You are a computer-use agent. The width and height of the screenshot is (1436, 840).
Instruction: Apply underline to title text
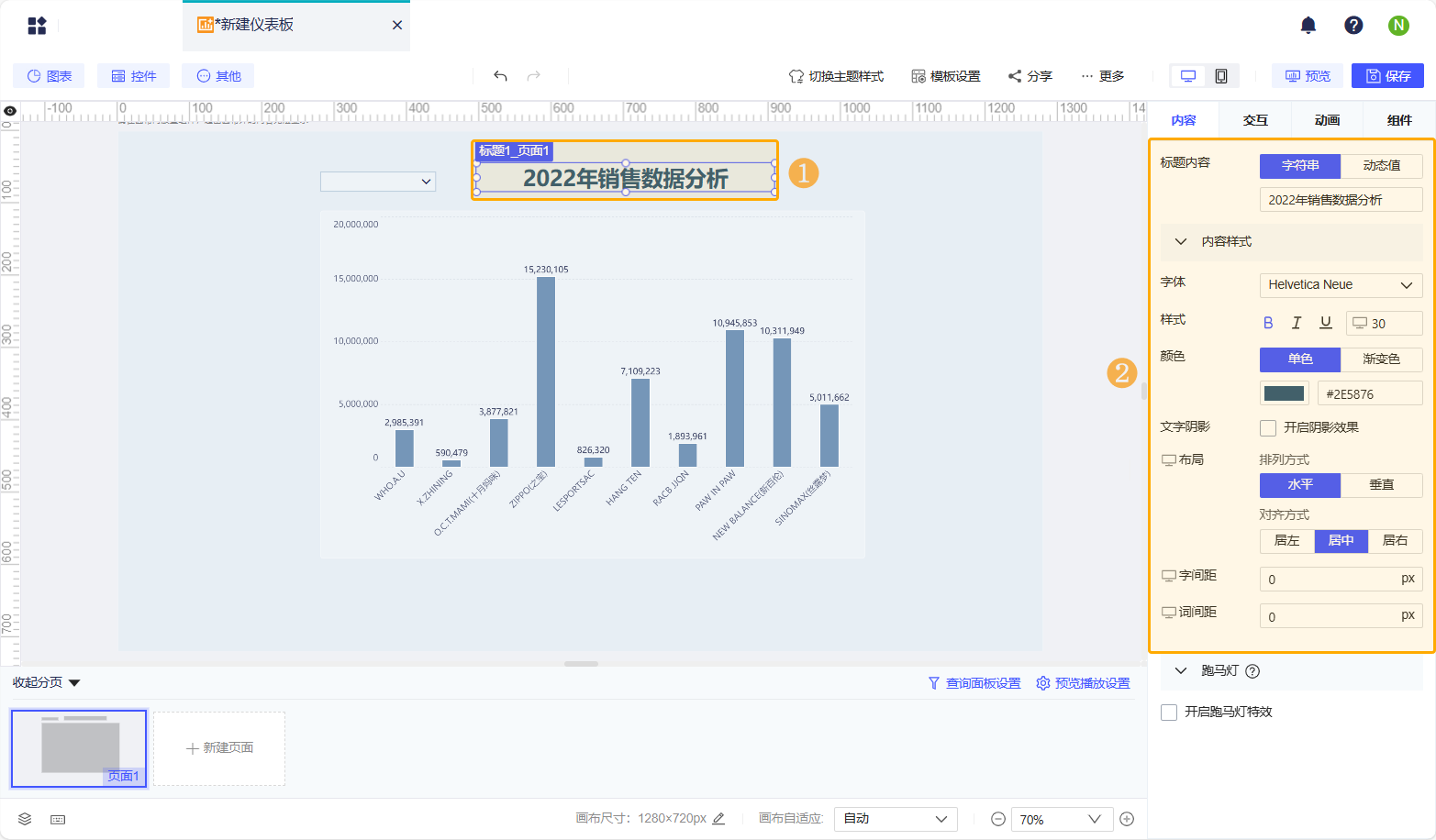tap(1325, 323)
